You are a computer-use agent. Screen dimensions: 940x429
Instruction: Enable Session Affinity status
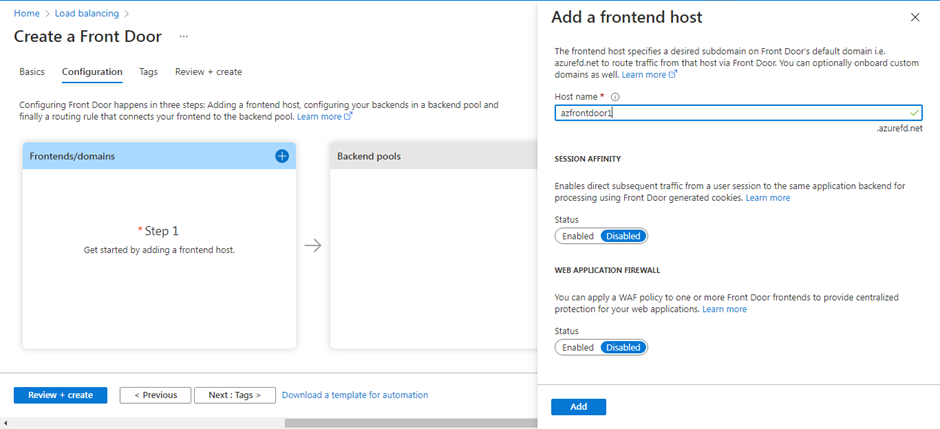(x=578, y=236)
